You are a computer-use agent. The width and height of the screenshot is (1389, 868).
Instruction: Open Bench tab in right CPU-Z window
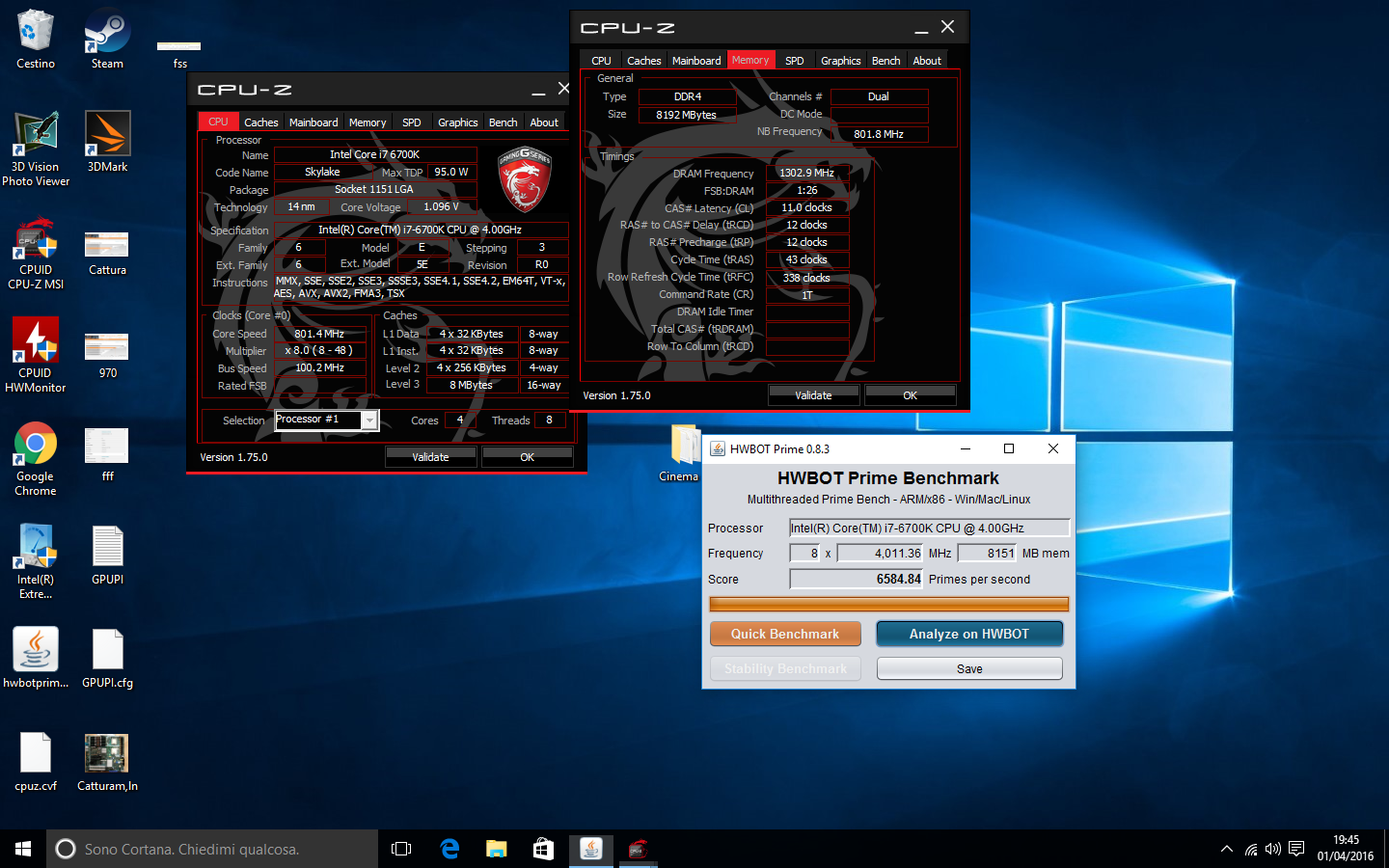tap(886, 61)
